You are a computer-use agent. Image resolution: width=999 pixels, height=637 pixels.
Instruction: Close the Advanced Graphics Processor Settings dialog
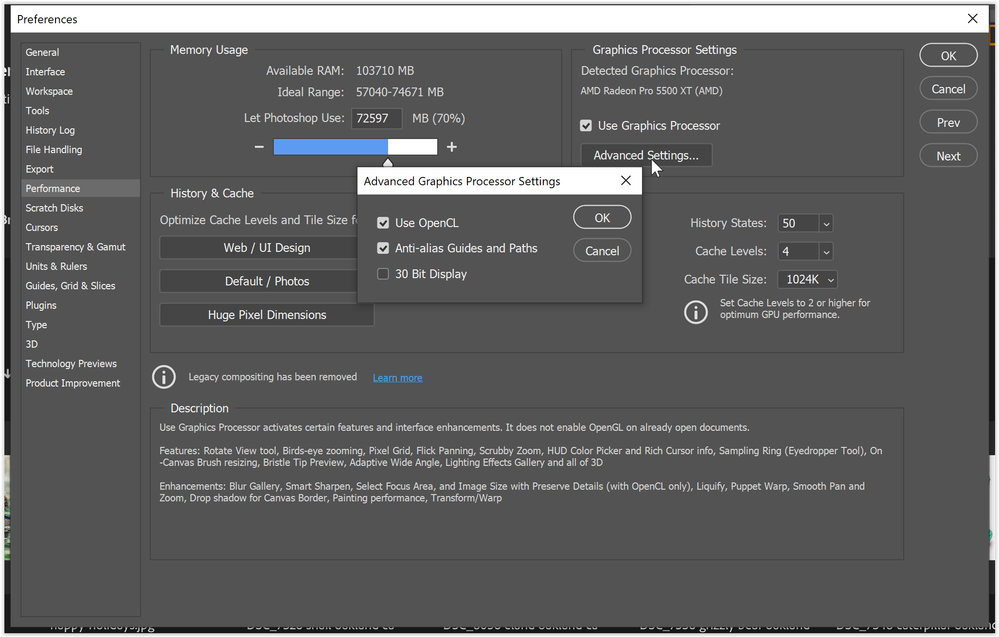click(626, 181)
